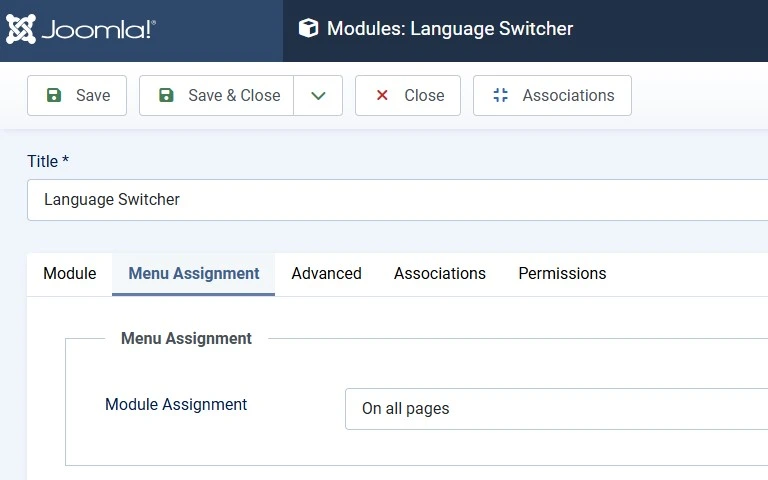Screen dimensions: 768x480
Task: Open Associations from the toolbar
Action: coord(552,96)
